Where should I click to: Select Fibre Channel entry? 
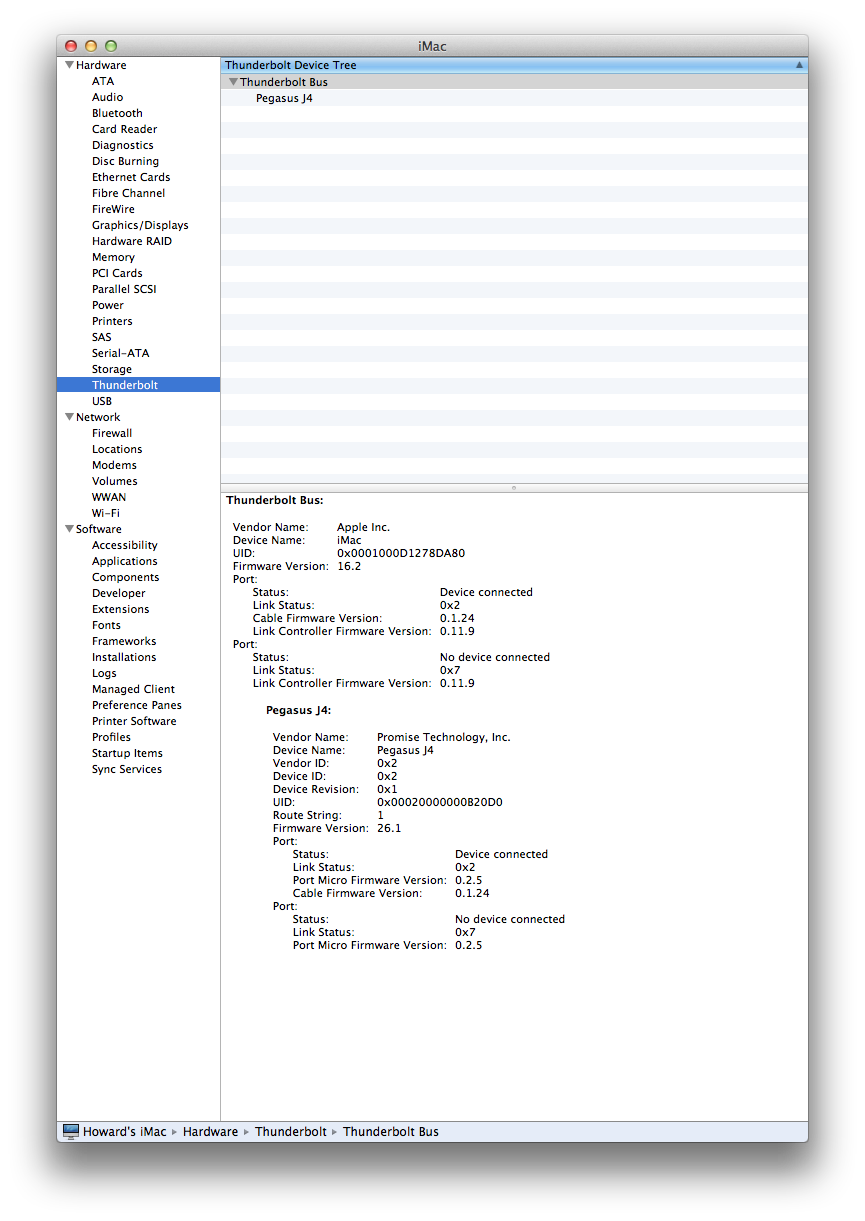click(x=129, y=193)
